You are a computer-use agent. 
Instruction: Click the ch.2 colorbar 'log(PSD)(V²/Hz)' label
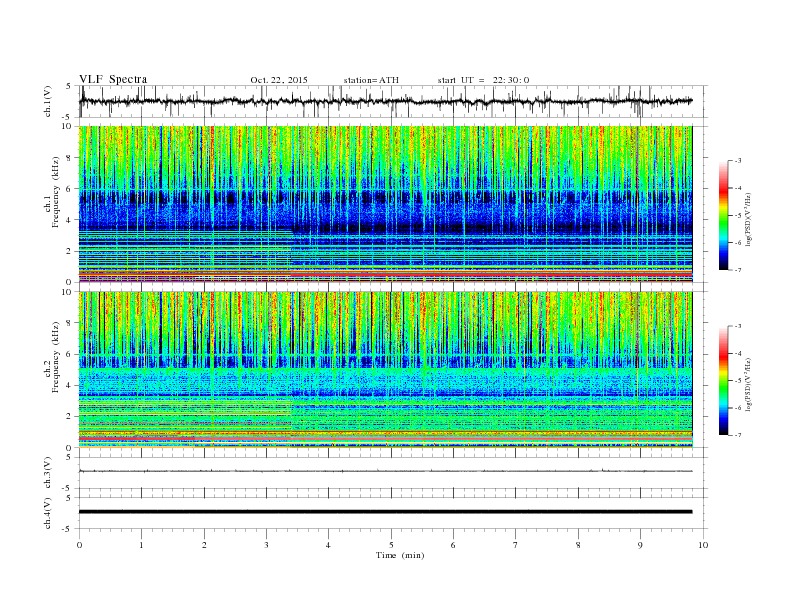[x=748, y=384]
